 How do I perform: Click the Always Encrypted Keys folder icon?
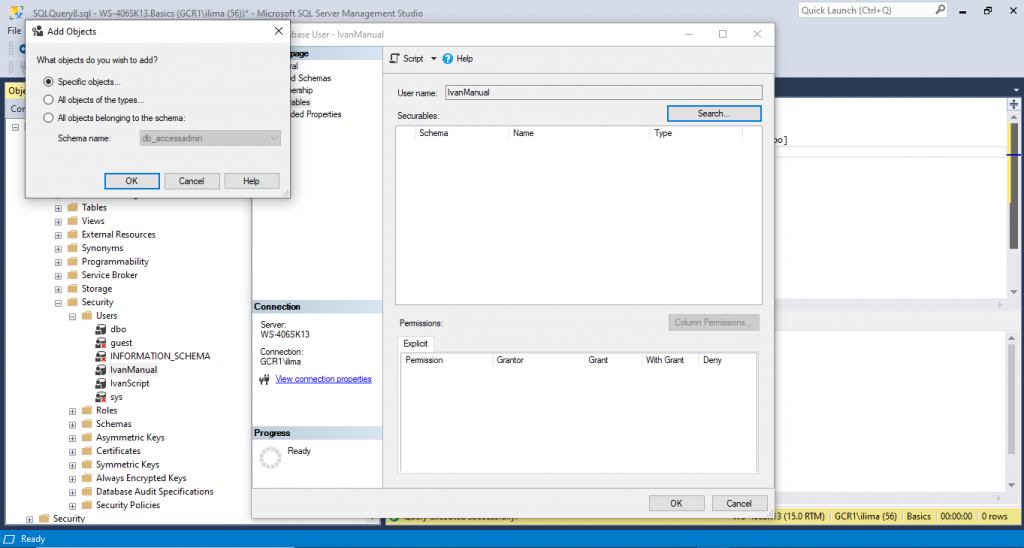(87, 478)
